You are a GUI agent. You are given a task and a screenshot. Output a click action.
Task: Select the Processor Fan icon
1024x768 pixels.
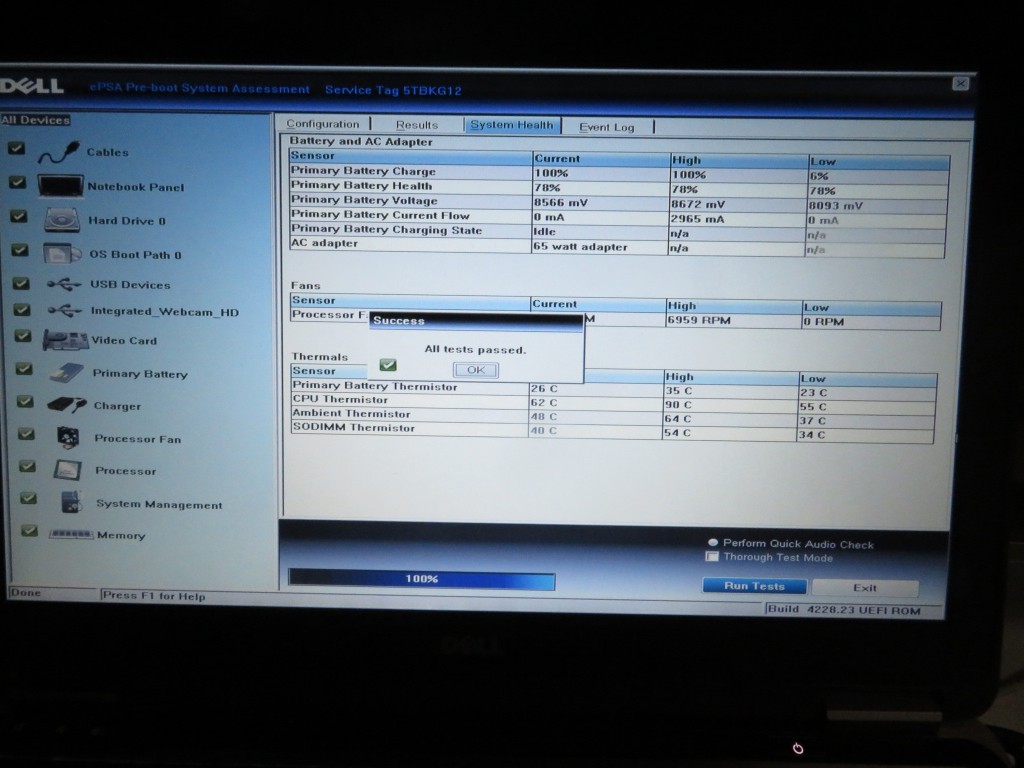point(68,437)
